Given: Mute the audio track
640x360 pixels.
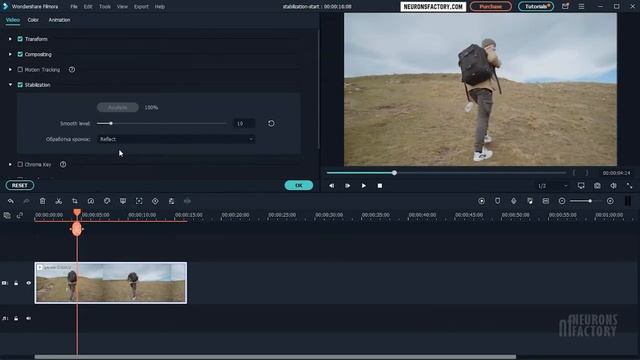Looking at the screenshot, I should coord(29,318).
